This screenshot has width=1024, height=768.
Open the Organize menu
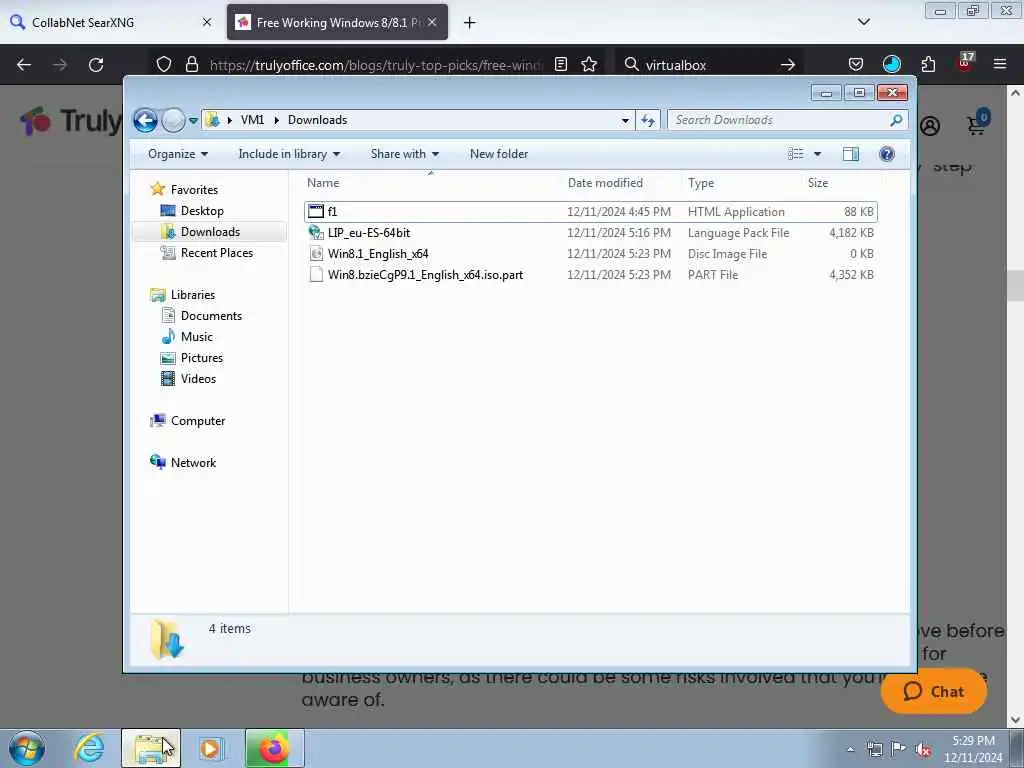178,154
